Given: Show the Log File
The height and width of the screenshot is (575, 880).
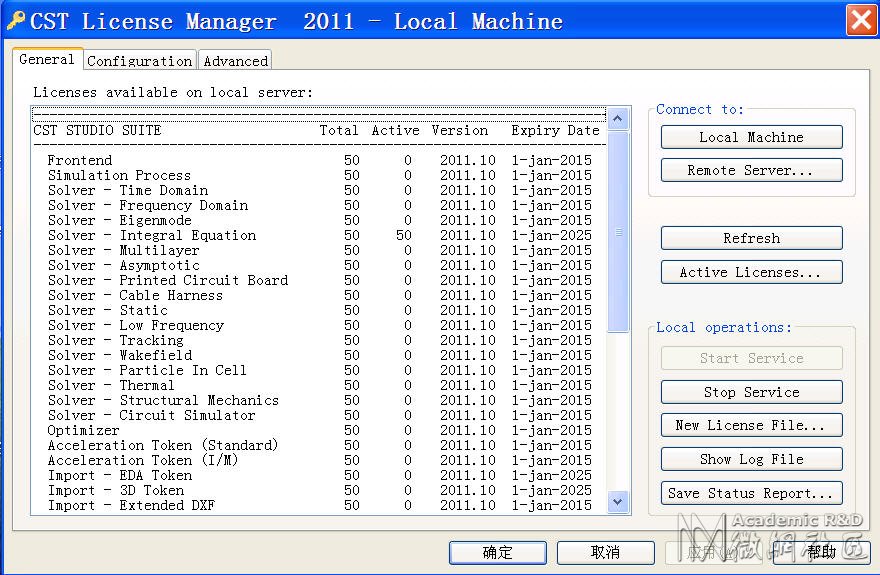Looking at the screenshot, I should tap(751, 459).
